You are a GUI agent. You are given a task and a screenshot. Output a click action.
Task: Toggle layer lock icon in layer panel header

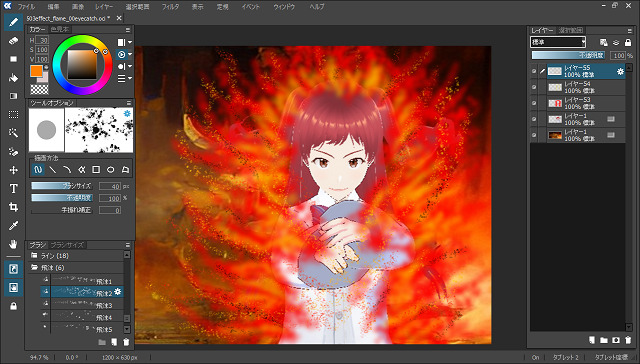point(628,42)
